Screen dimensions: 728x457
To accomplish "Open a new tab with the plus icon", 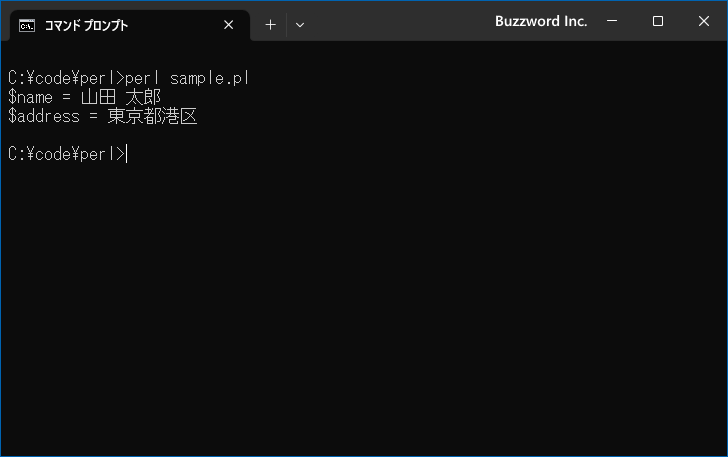I will (270, 25).
